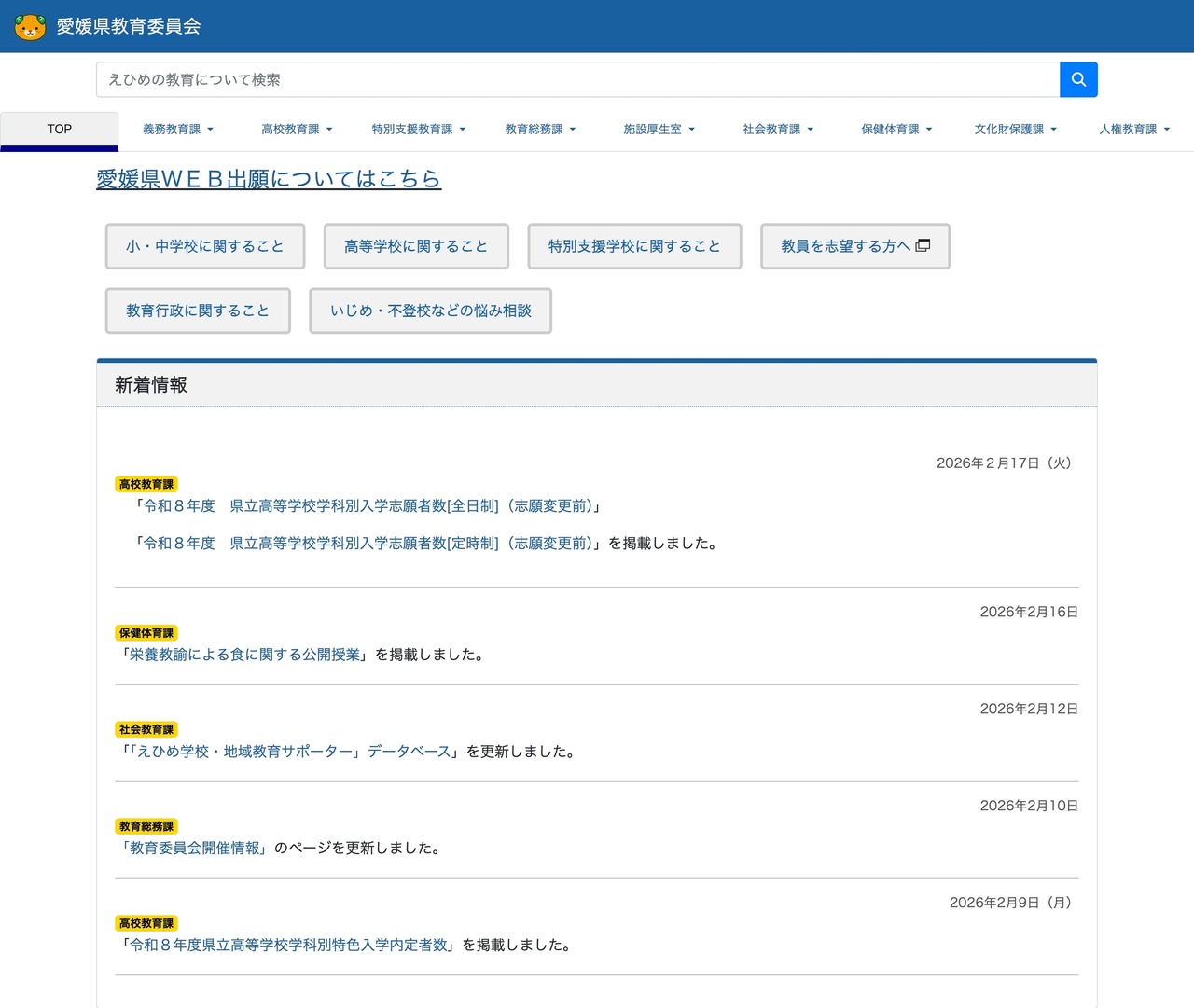The height and width of the screenshot is (1008, 1194).
Task: Open the 人権教育課 dropdown
Action: point(1134,130)
